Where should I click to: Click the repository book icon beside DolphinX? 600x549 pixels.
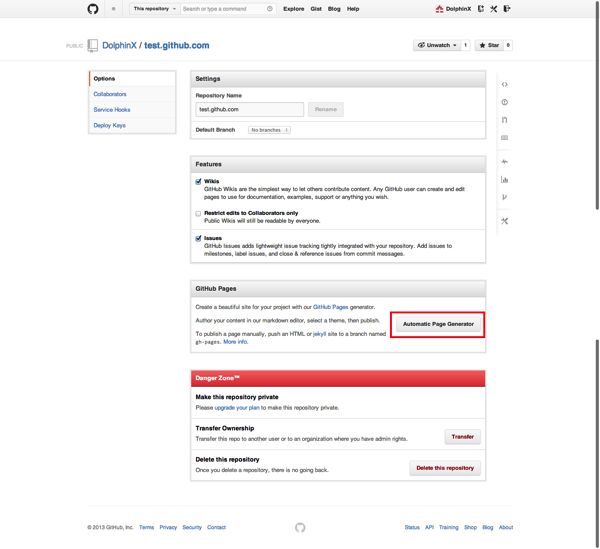pos(93,45)
